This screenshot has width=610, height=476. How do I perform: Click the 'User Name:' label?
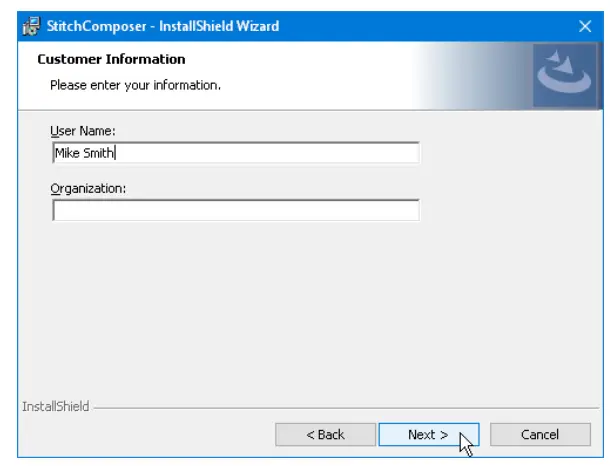point(83,131)
